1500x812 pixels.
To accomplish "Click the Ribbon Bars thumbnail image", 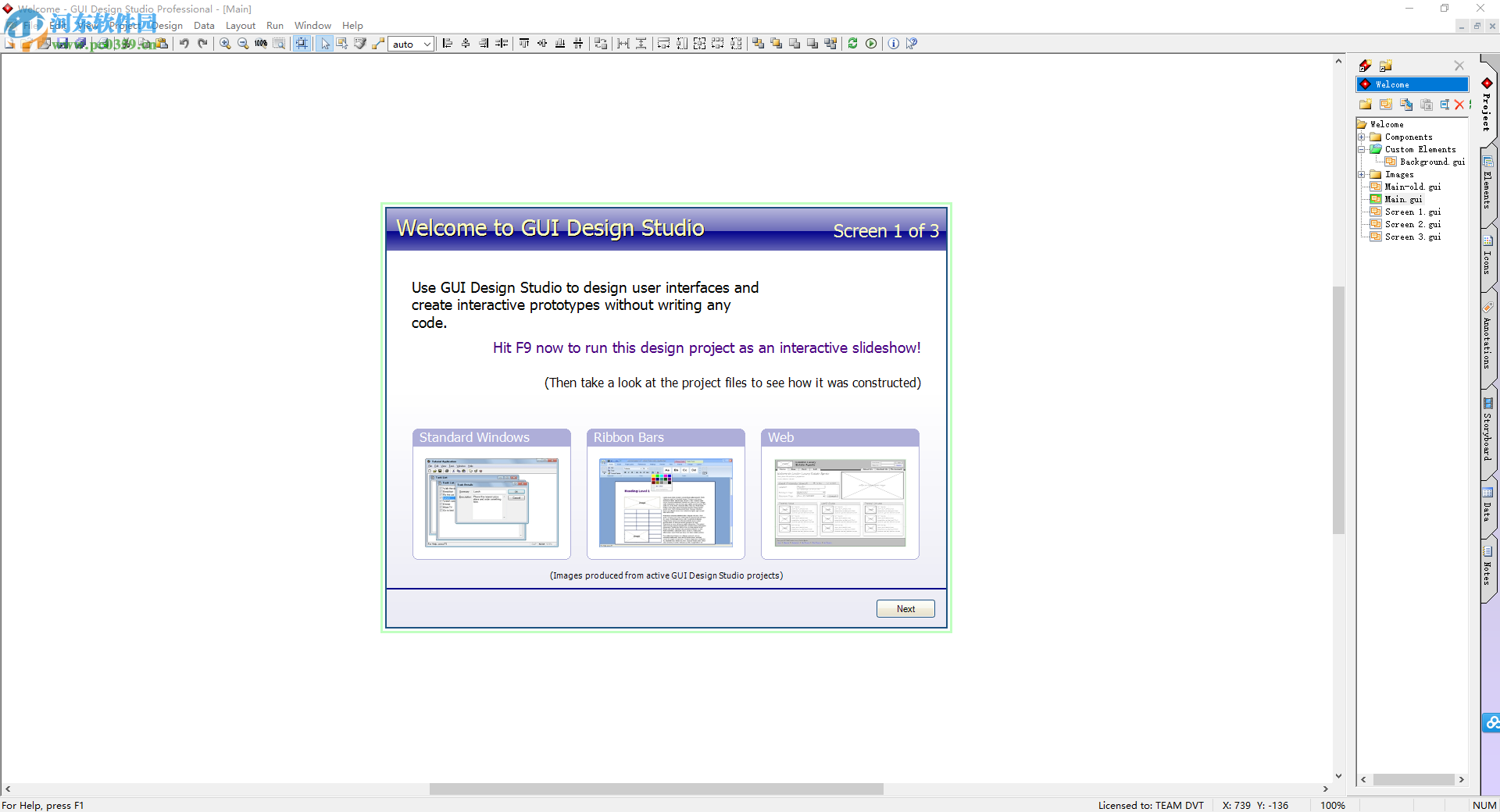I will point(666,503).
